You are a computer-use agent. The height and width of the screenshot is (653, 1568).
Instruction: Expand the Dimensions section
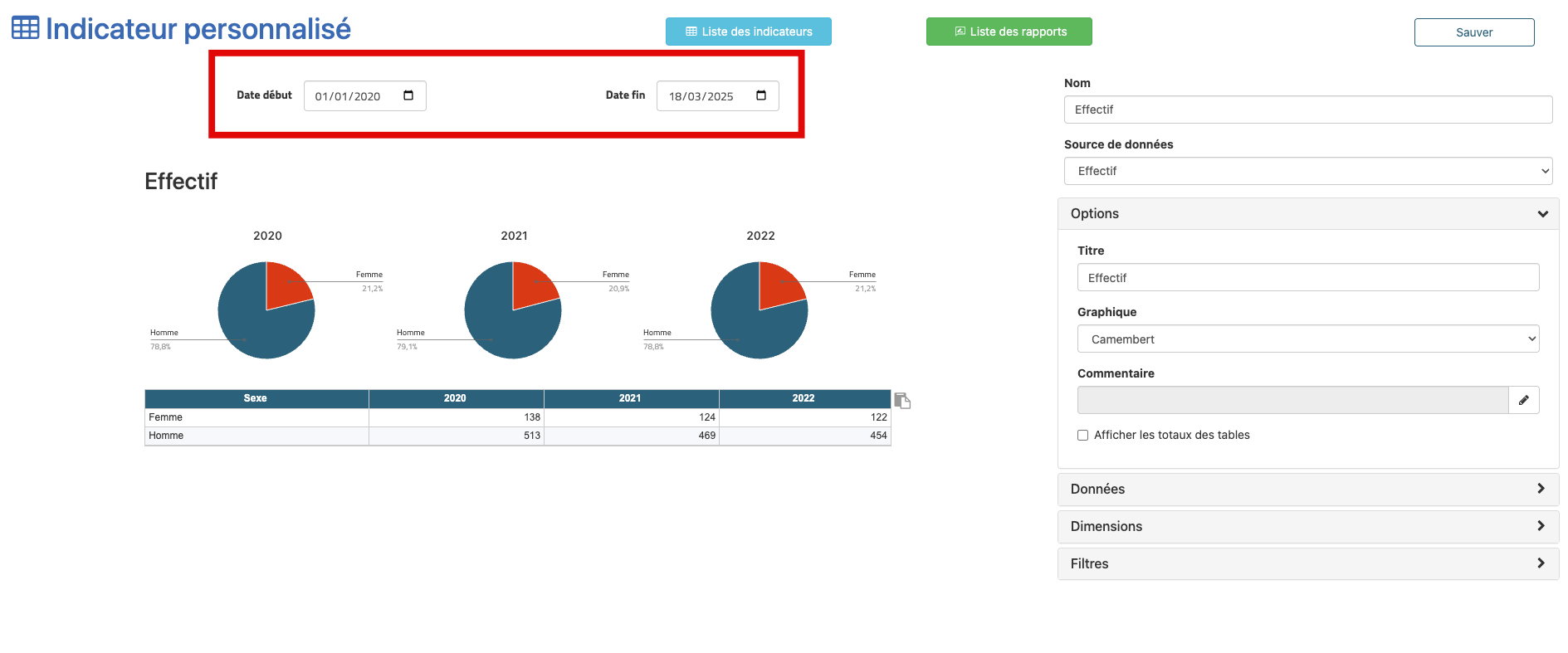(1308, 526)
